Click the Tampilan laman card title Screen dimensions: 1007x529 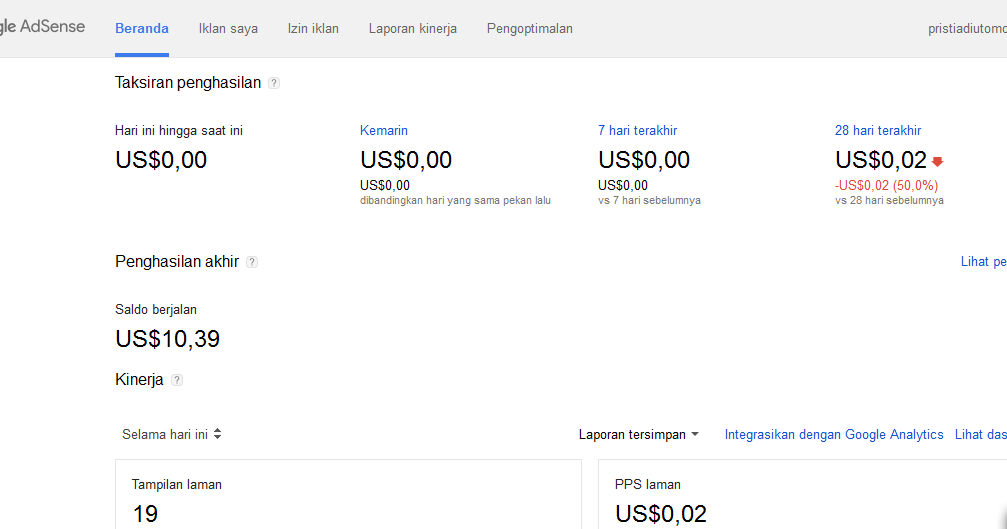click(x=177, y=485)
